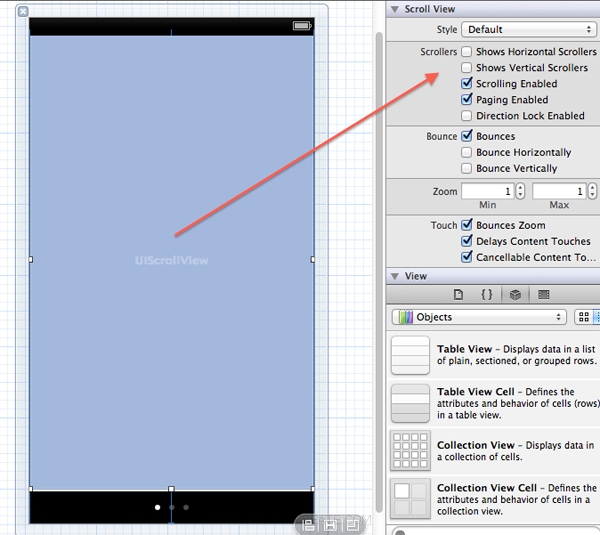The width and height of the screenshot is (600, 535).
Task: Select the Table View library icon
Action: click(410, 355)
